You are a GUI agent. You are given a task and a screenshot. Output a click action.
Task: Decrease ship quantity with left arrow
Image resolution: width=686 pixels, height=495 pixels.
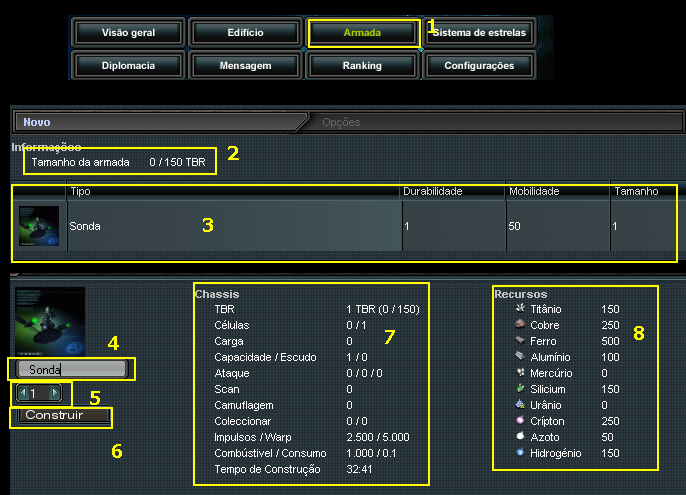[x=22, y=393]
